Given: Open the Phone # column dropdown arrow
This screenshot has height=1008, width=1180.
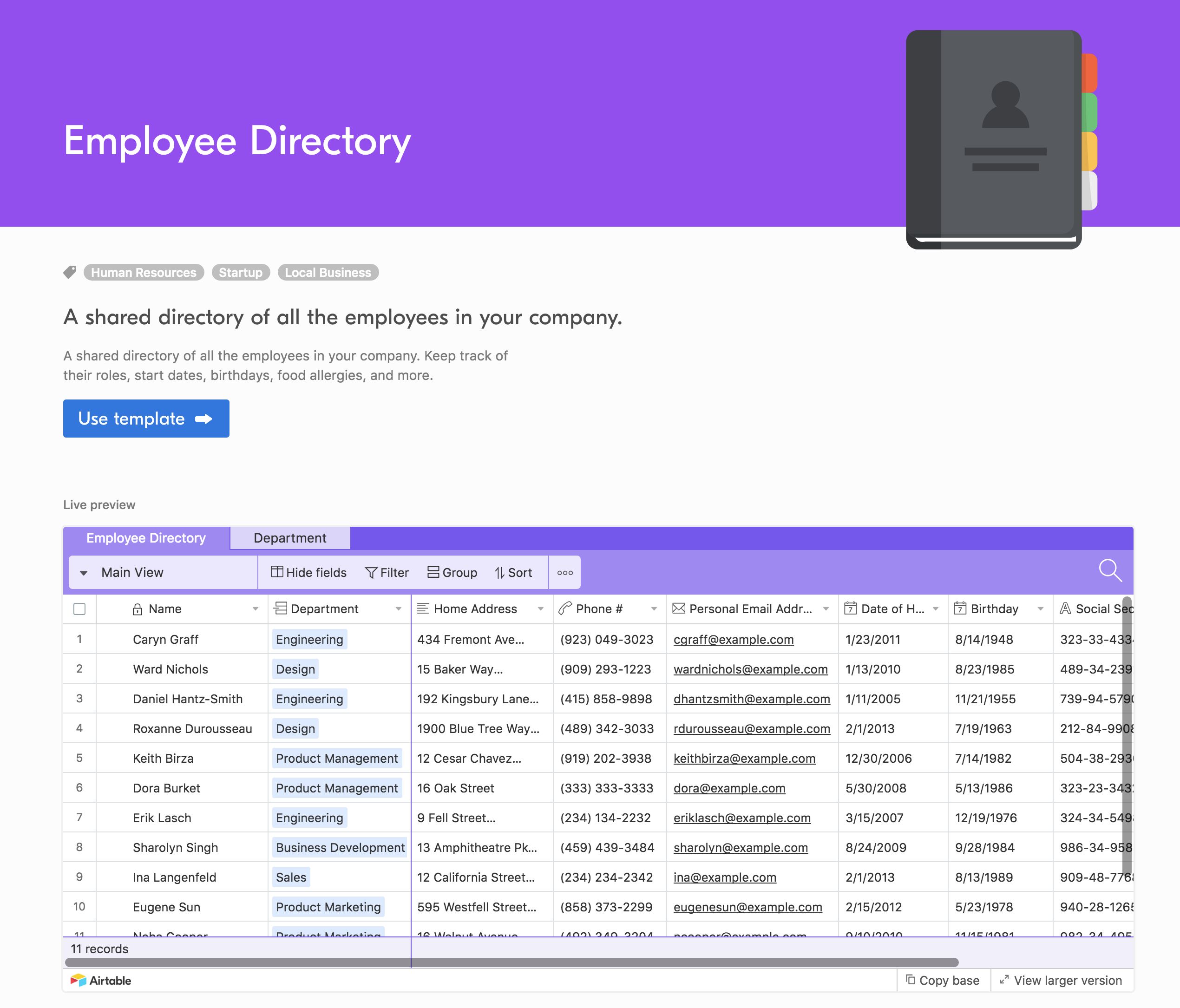Looking at the screenshot, I should 654,609.
